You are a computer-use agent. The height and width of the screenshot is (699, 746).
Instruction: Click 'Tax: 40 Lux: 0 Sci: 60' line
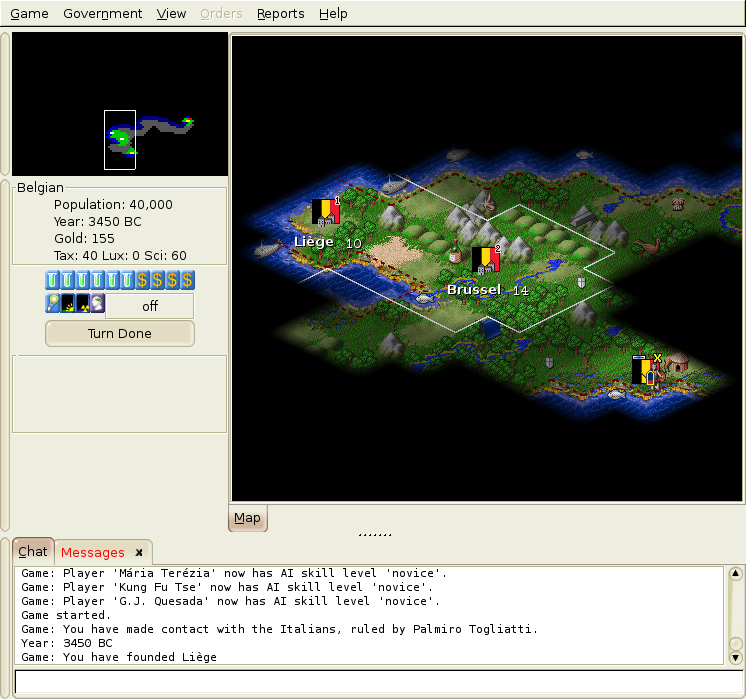click(120, 256)
